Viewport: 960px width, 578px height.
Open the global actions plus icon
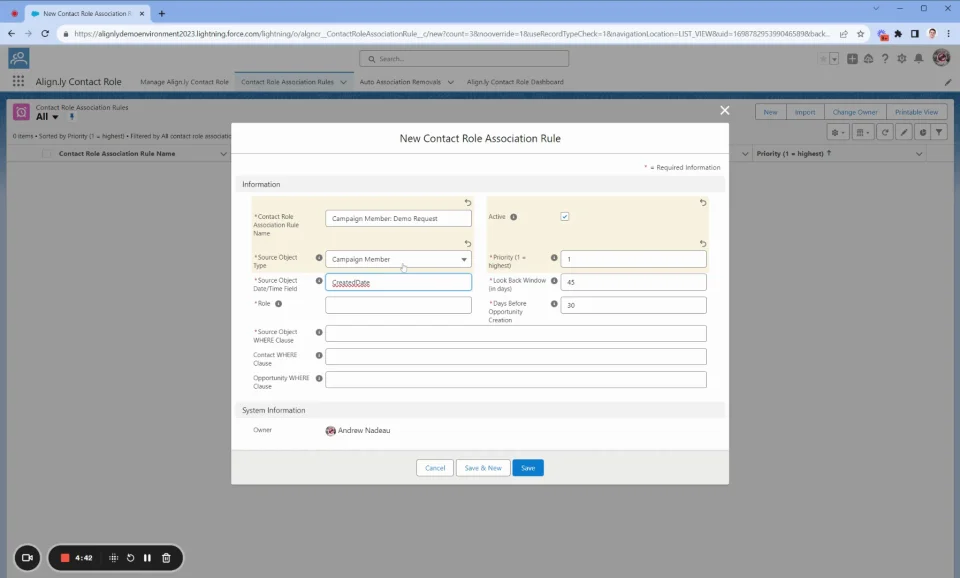tap(852, 59)
